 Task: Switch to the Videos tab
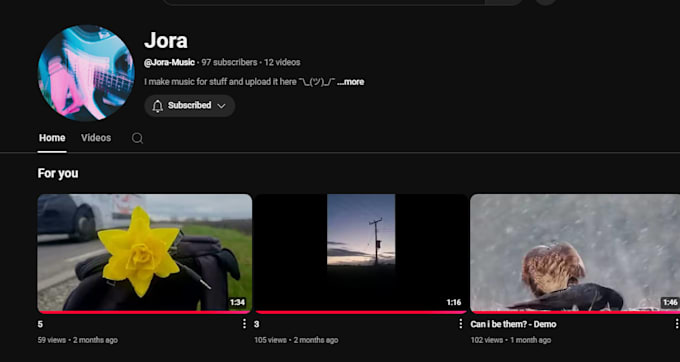click(x=96, y=138)
